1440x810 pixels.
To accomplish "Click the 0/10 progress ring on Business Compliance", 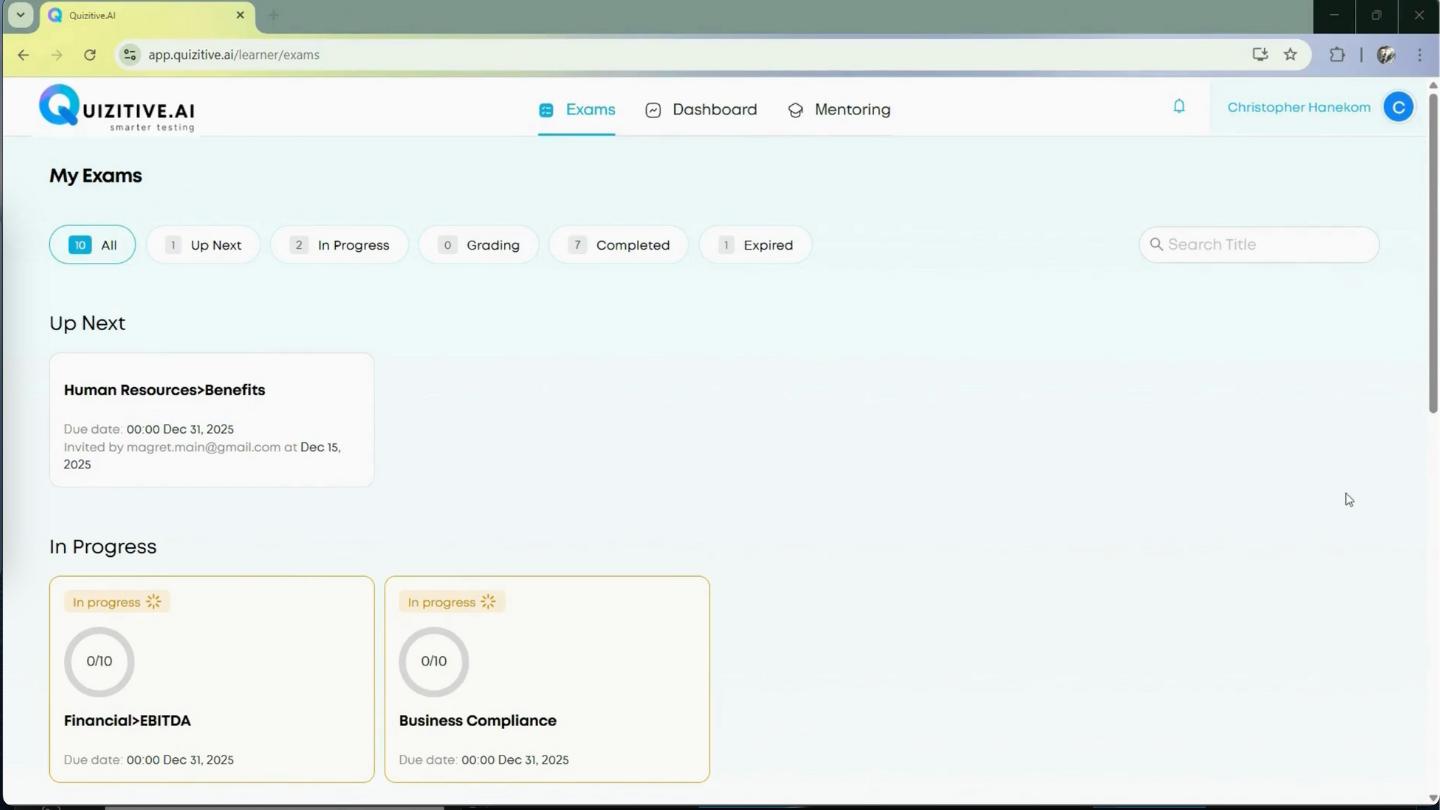I will pos(433,660).
